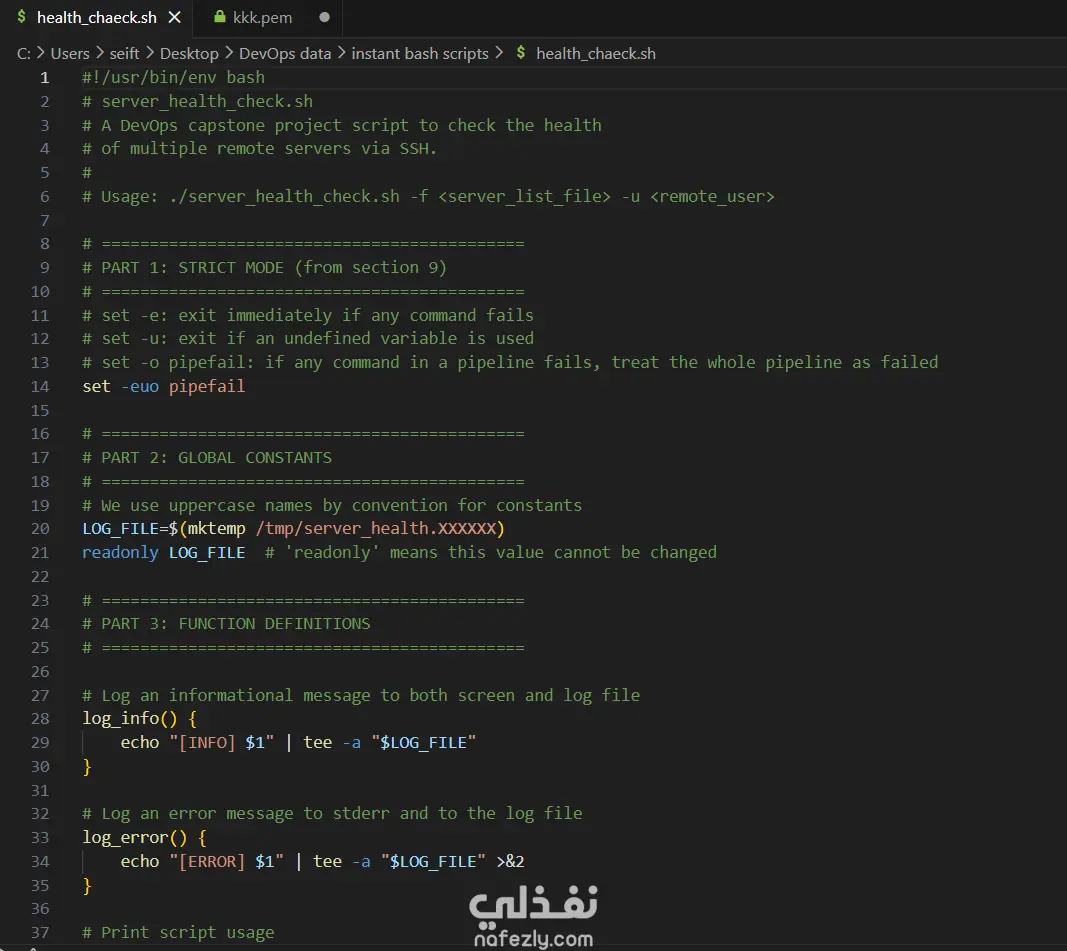The width and height of the screenshot is (1067, 951).
Task: Click the 'LOG_FILE=$(mktemp' assignment line
Action: [293, 529]
